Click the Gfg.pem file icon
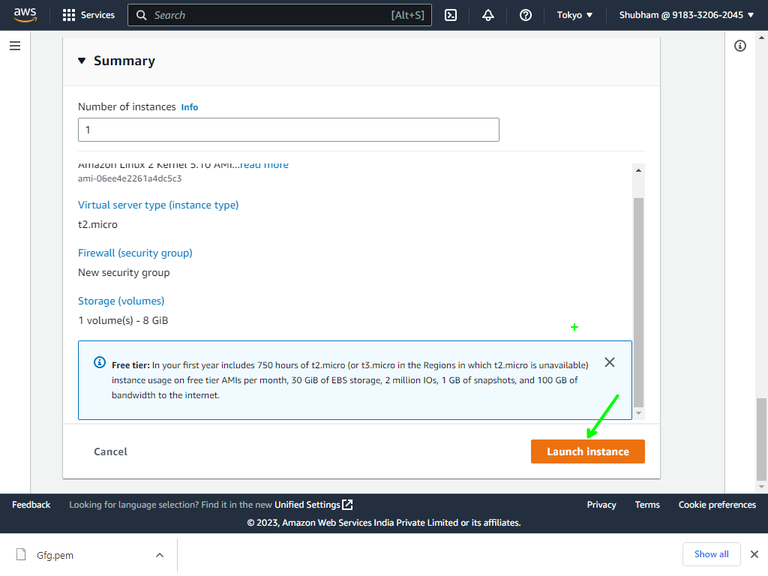Screen dimensions: 768x576 (21, 554)
